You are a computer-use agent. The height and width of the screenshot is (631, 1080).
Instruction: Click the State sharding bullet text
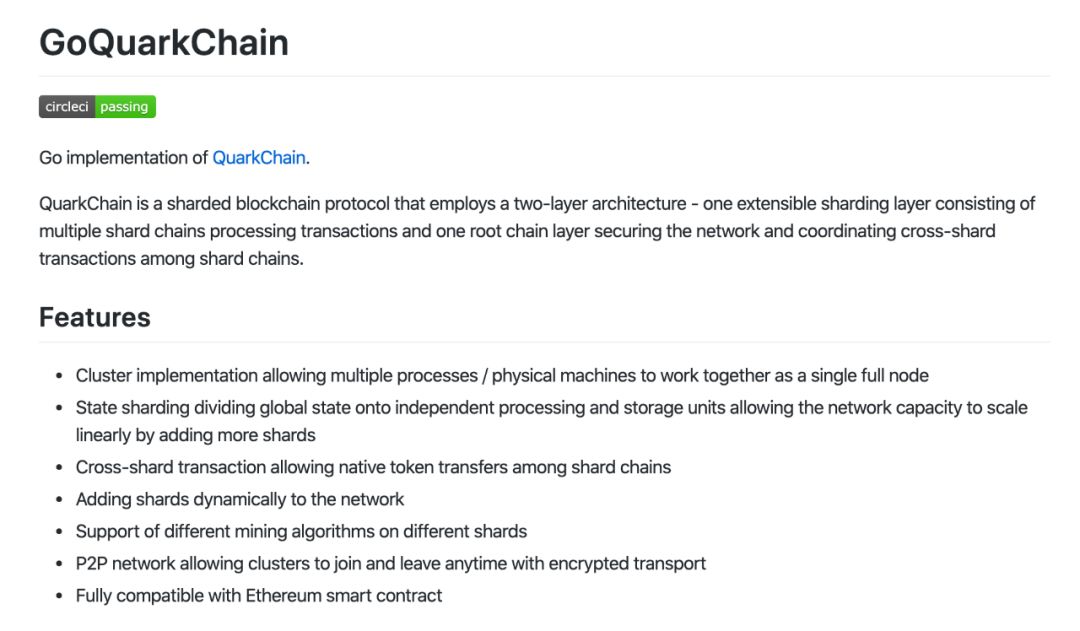coord(552,421)
